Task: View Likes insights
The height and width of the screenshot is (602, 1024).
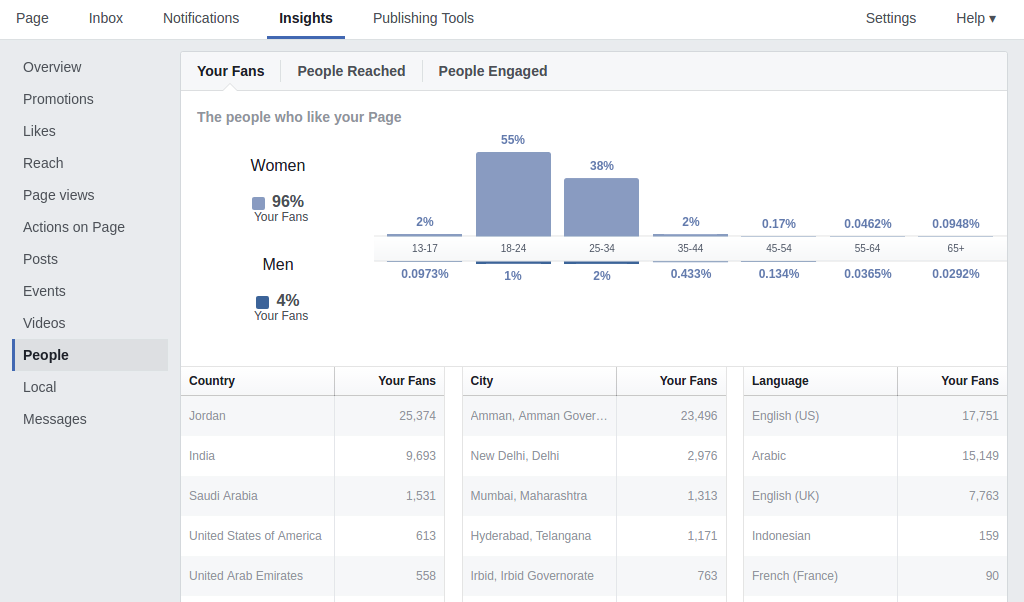Action: coord(39,131)
